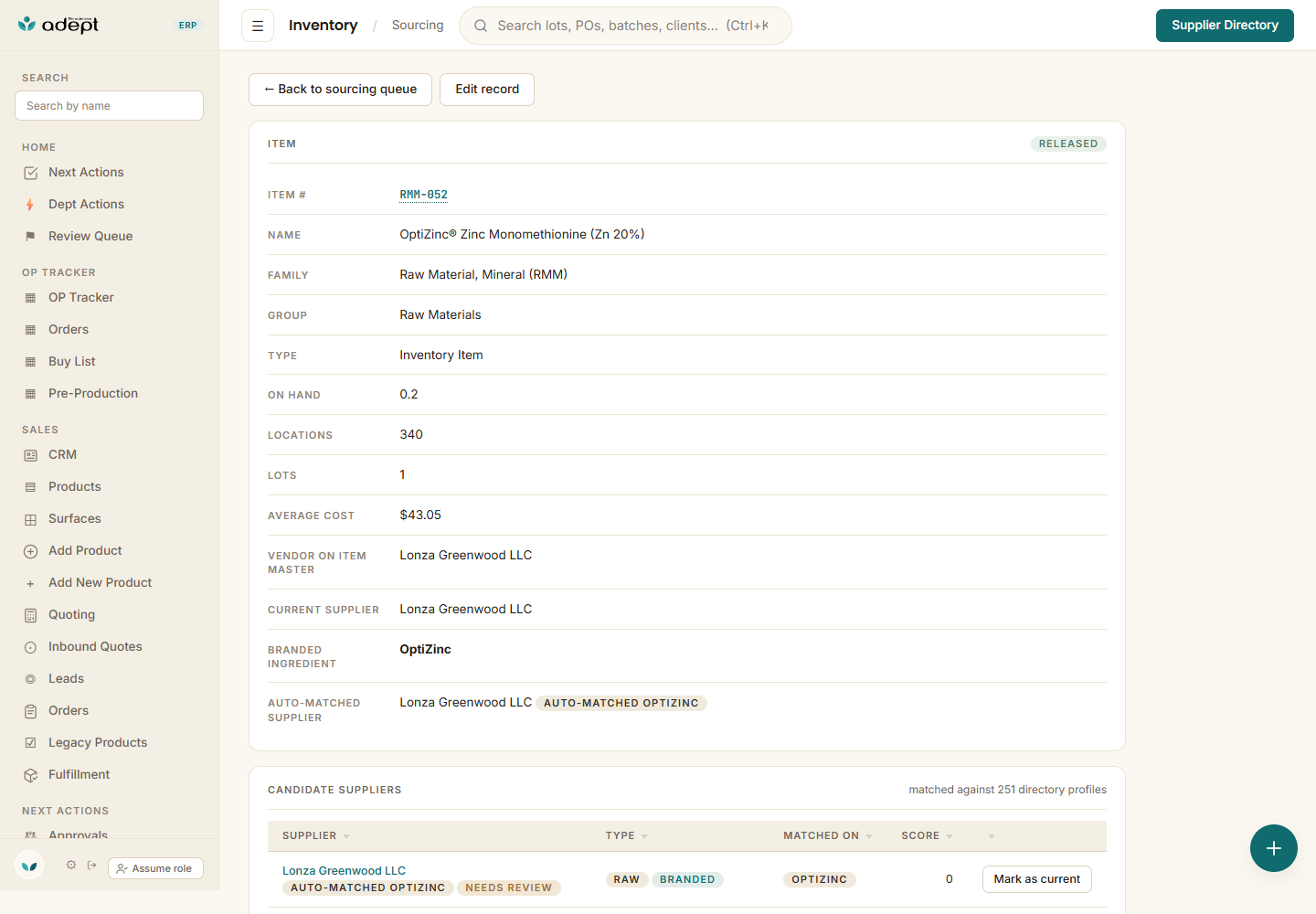Click the grid icon beside Pre-Production

point(30,394)
